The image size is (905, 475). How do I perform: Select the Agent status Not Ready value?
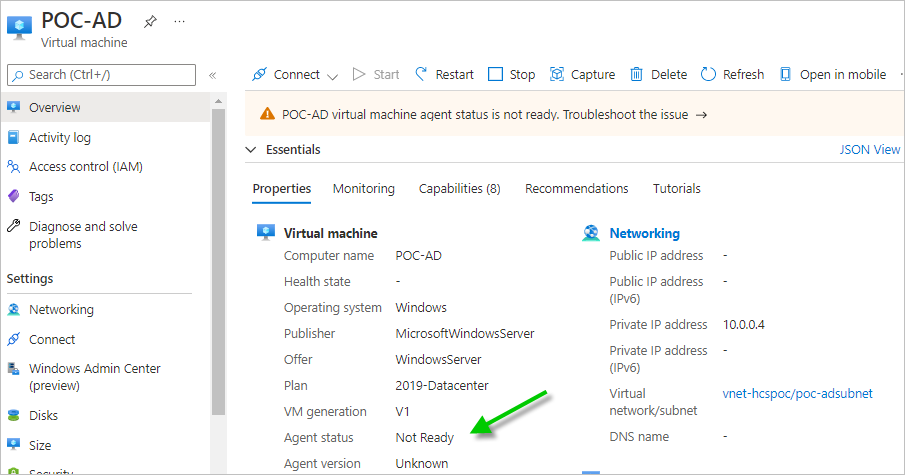coord(425,437)
